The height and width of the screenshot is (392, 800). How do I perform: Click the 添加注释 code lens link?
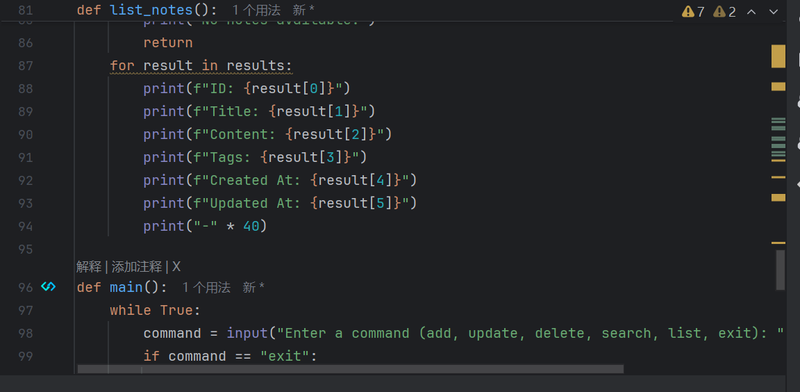pos(137,266)
